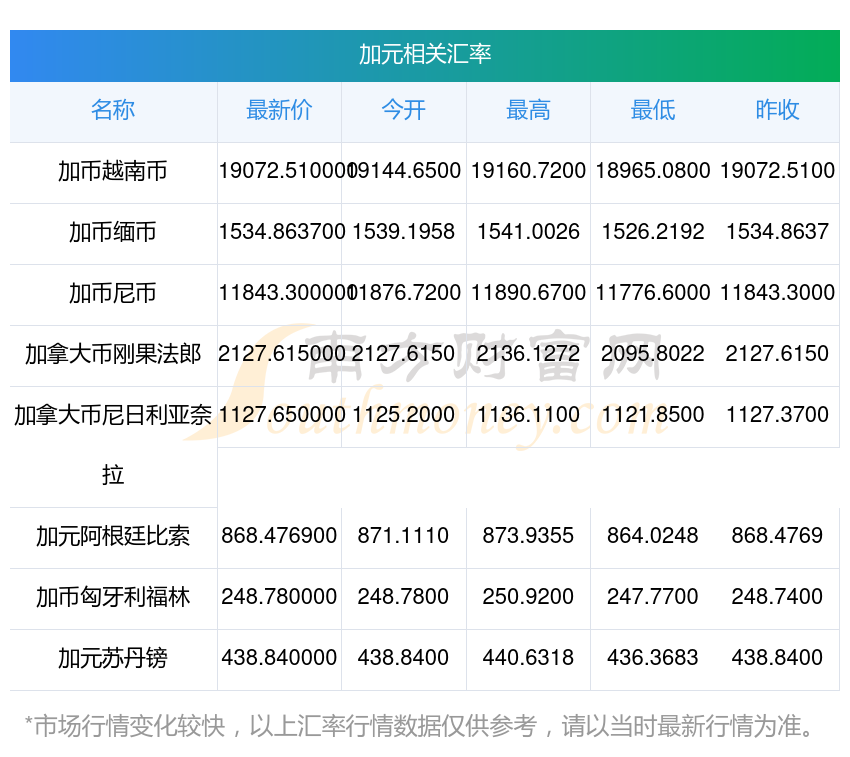The width and height of the screenshot is (850, 757).
Task: Click the 1526.2192 low value
Action: [653, 232]
